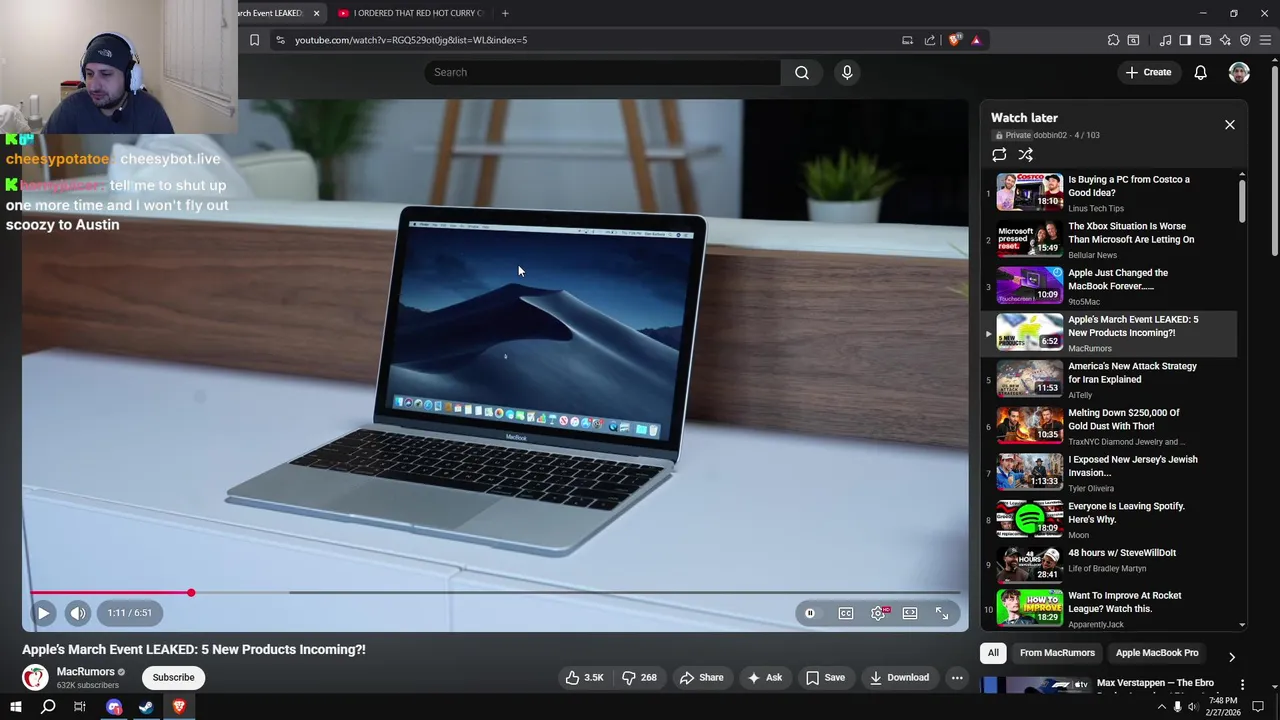Open options for the Max Verstappen video
This screenshot has height=720, width=1280.
pyautogui.click(x=1242, y=685)
